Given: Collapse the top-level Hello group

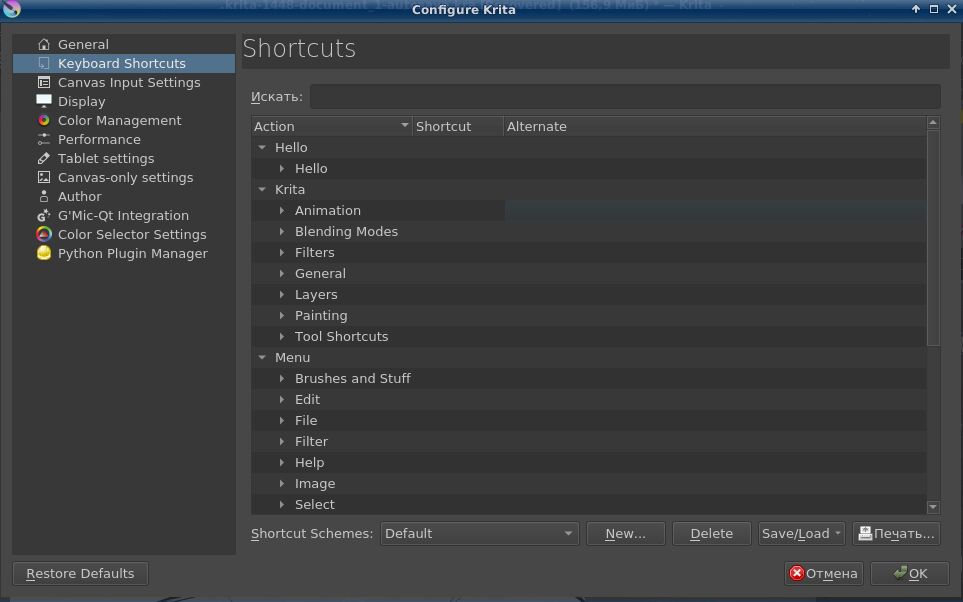Looking at the screenshot, I should tap(262, 147).
